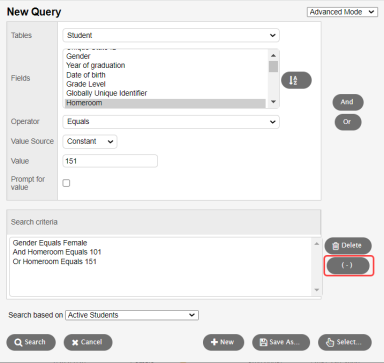The image size is (384, 363).
Task: Click the Save As disk button
Action: coord(281,342)
